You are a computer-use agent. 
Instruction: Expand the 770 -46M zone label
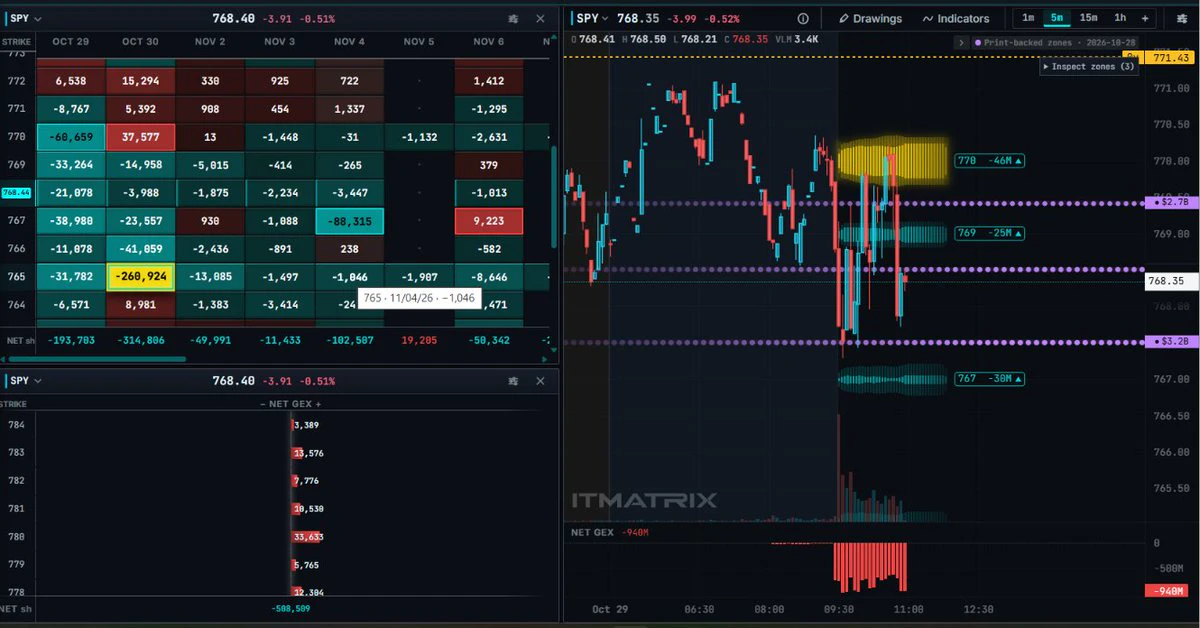tap(989, 160)
